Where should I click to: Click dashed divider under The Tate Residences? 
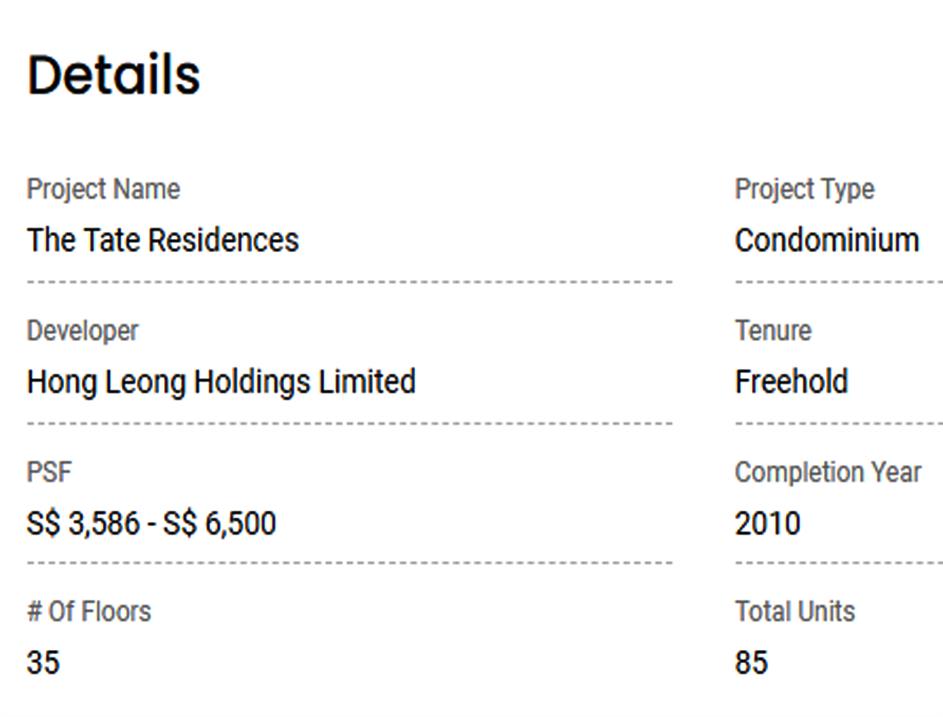[x=349, y=282]
